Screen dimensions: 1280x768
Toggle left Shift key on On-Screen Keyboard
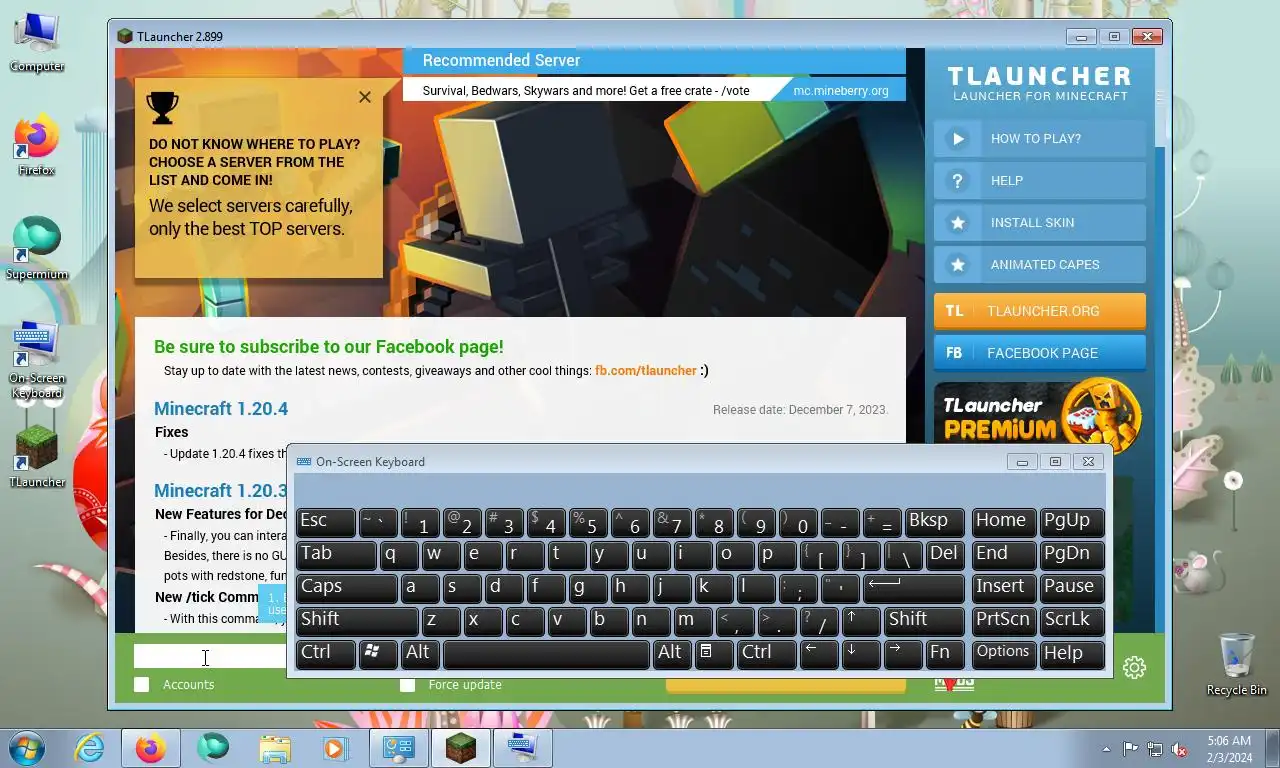(x=357, y=621)
